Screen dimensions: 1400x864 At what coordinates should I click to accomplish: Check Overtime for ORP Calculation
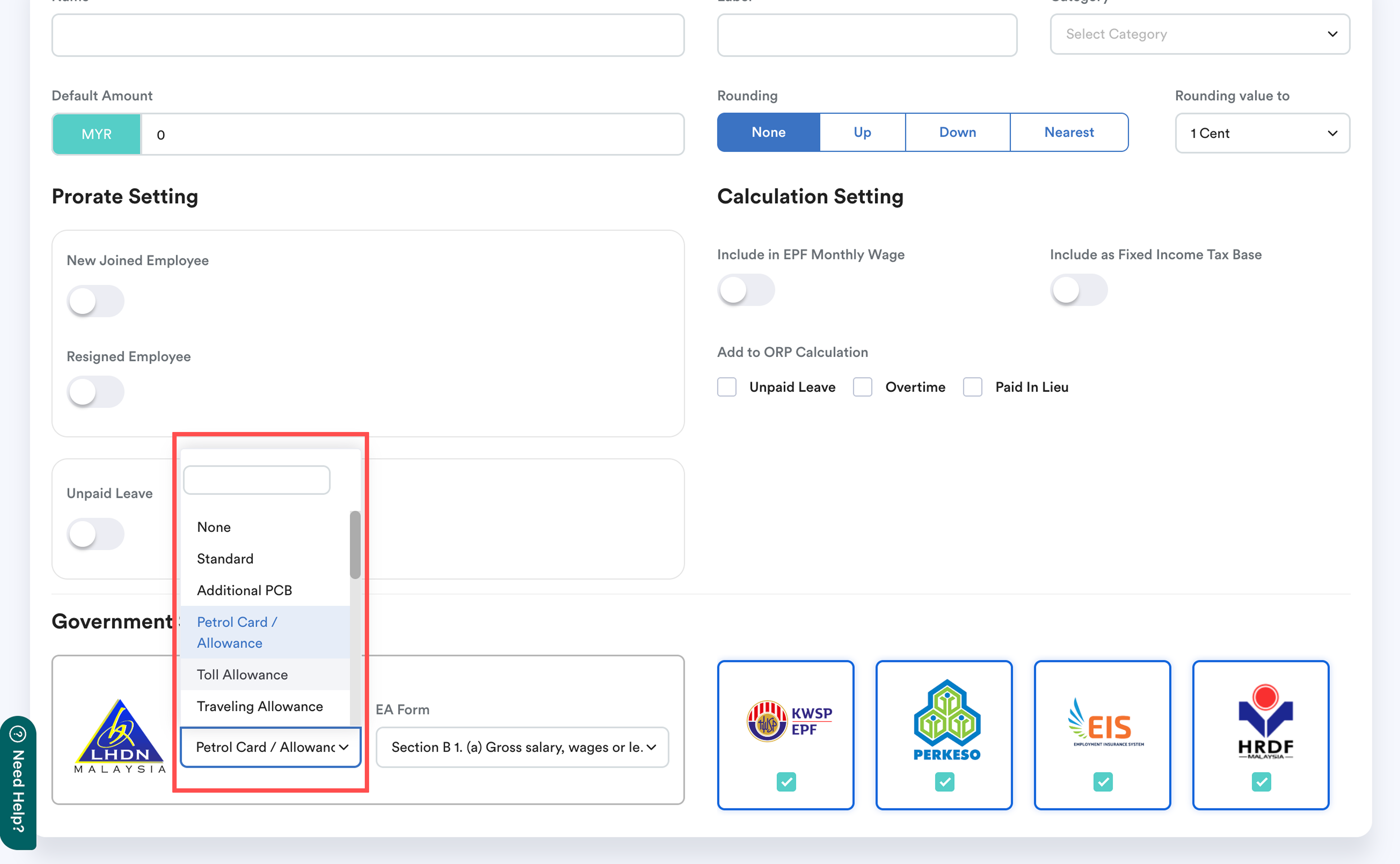click(863, 387)
